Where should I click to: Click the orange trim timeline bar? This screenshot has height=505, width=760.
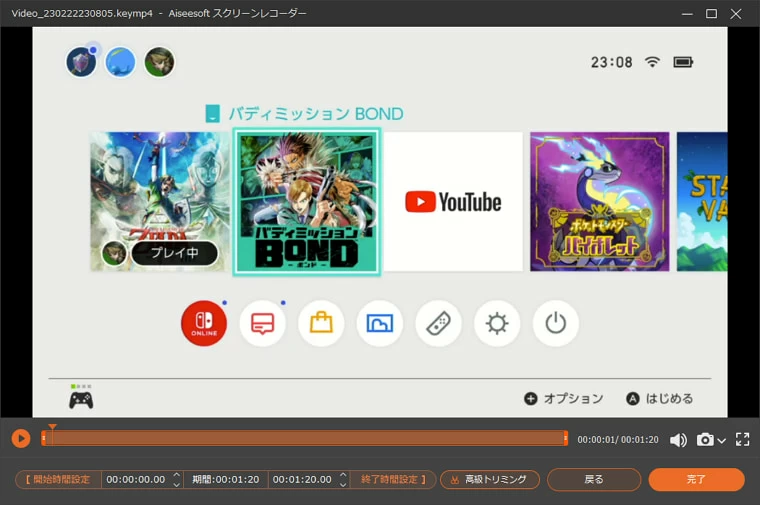pos(304,438)
